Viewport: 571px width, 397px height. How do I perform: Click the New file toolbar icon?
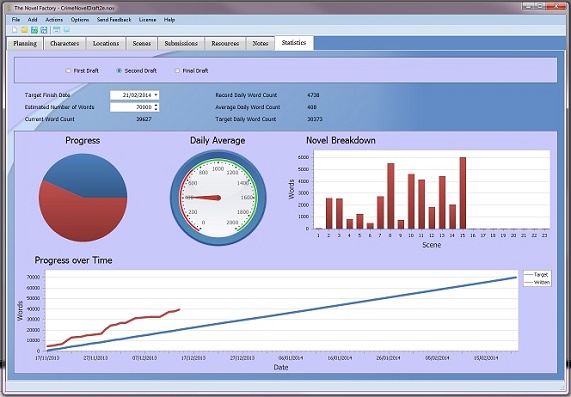[15, 30]
